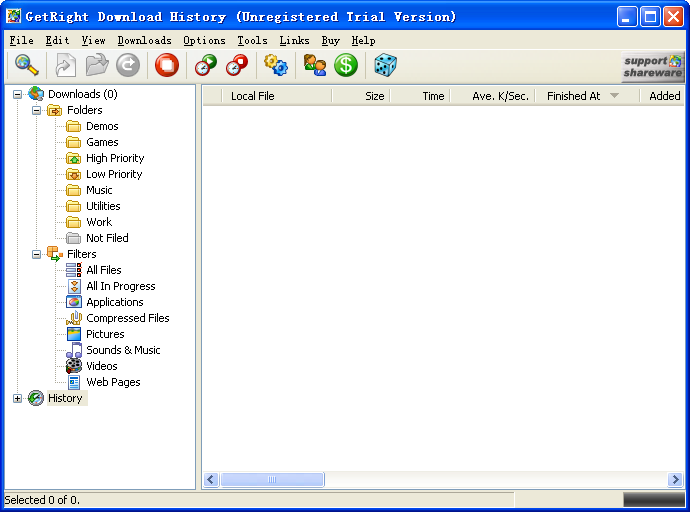
Task: Sort by Time column header
Action: [x=420, y=96]
